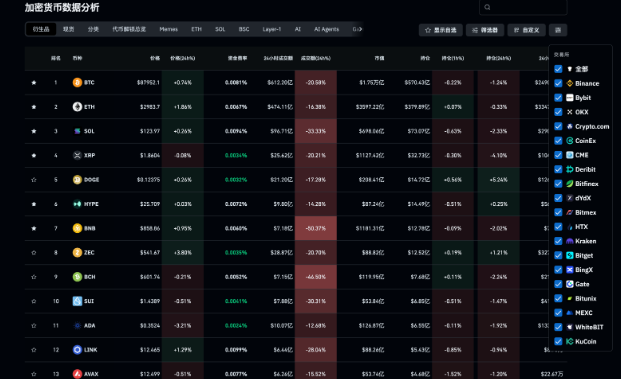Screen dimensions: 621x379
Task: Click the SOL coin icon
Action: point(77,131)
